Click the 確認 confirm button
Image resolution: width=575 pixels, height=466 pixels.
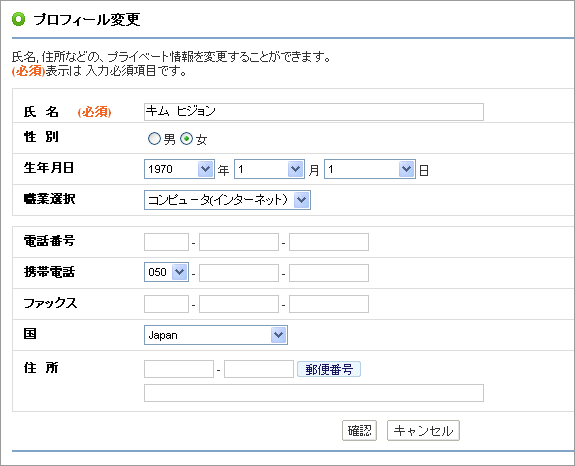pos(359,430)
